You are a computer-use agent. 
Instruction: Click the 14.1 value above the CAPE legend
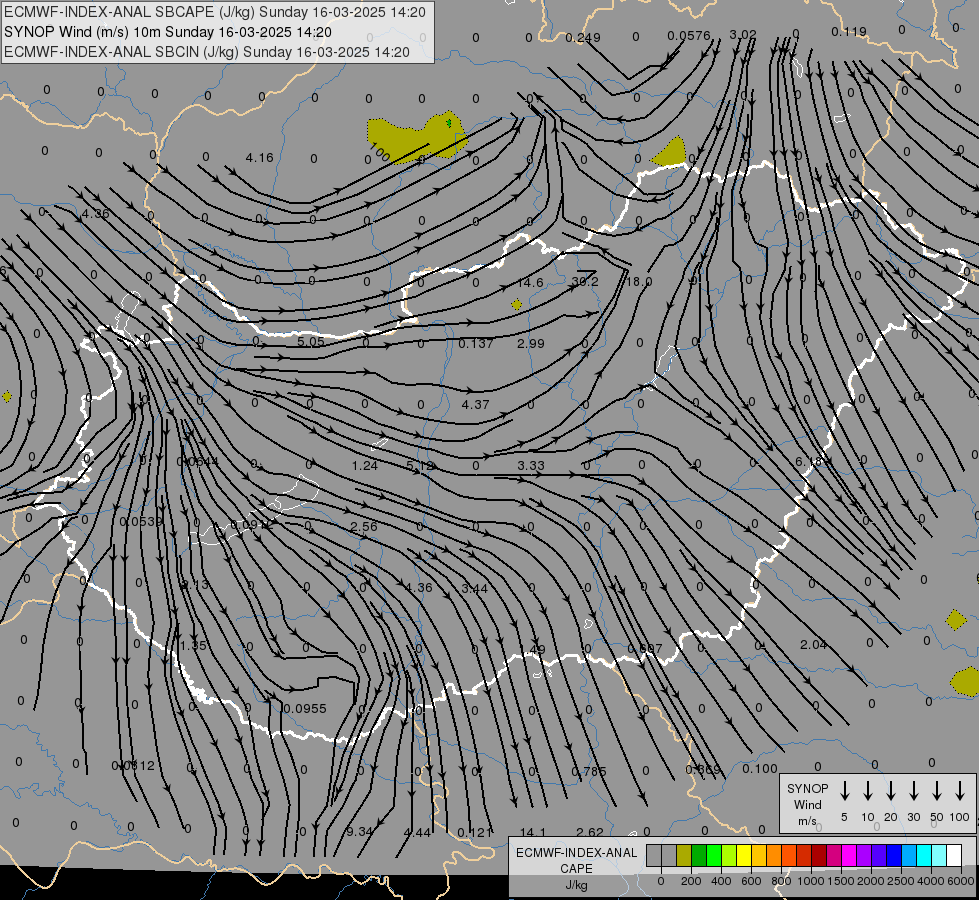tap(533, 833)
